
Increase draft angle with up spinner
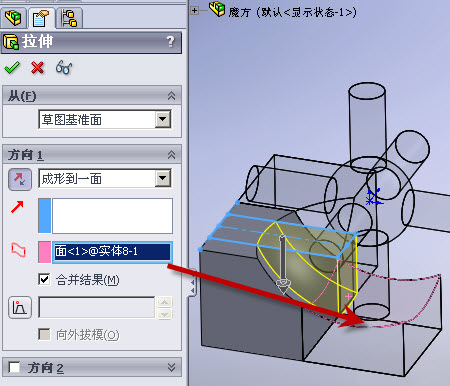coord(164,302)
